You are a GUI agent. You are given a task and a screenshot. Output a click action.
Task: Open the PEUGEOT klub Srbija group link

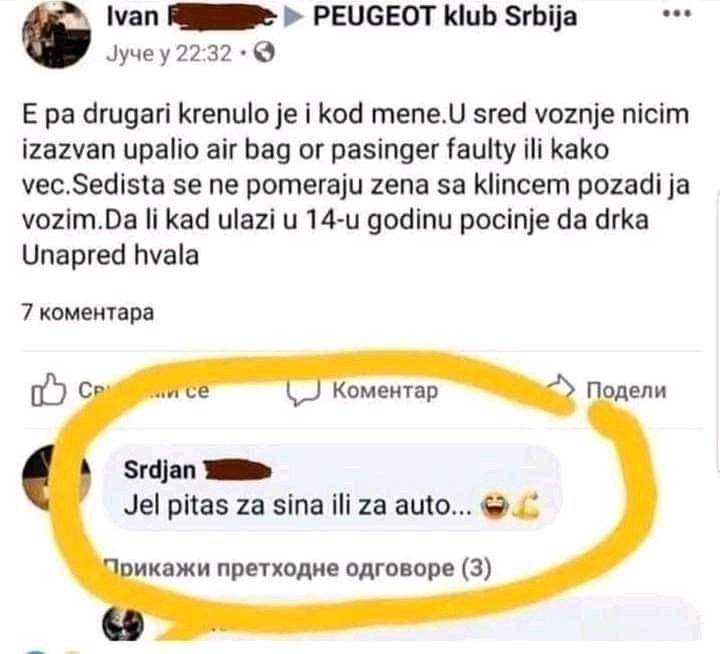(x=444, y=17)
